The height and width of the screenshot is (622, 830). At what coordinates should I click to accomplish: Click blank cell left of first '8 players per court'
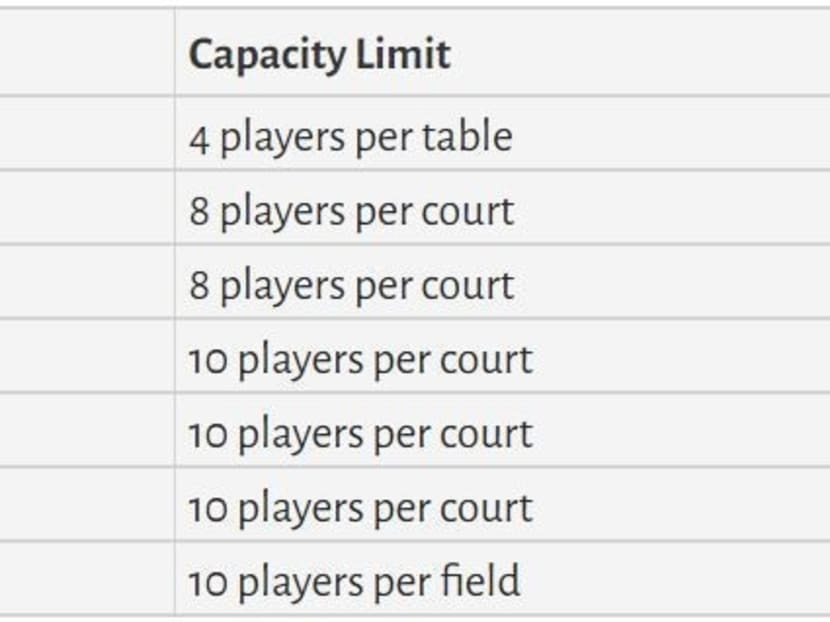tap(86, 210)
